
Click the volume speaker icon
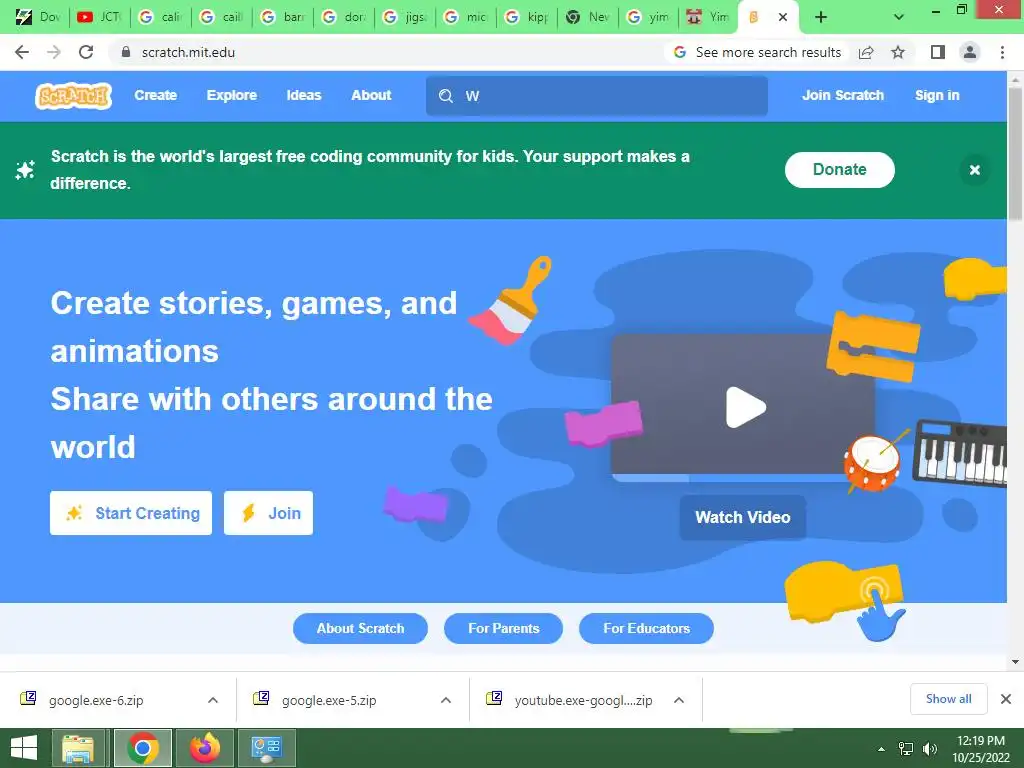[930, 749]
